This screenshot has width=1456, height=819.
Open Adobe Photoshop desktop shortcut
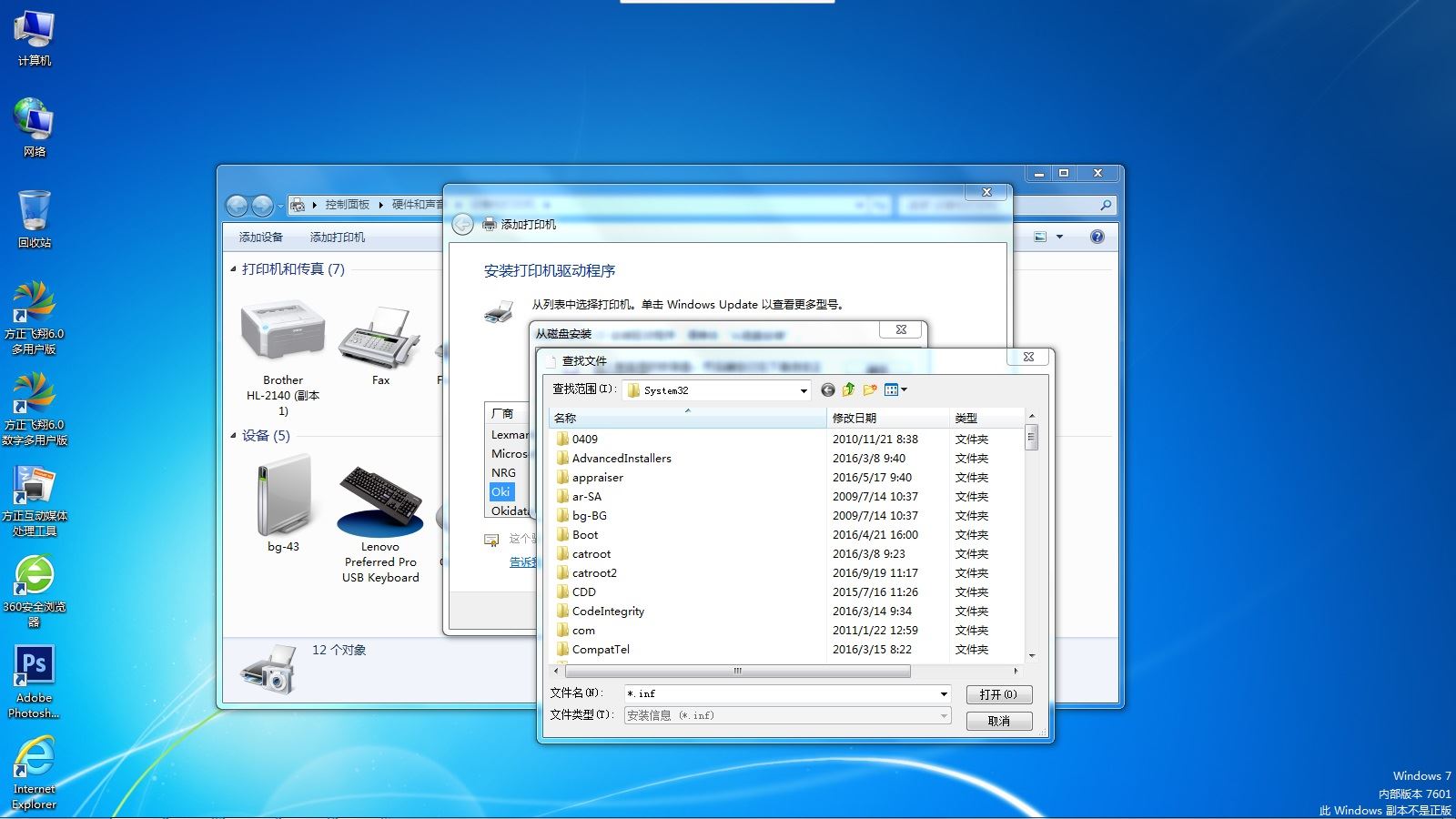(35, 682)
